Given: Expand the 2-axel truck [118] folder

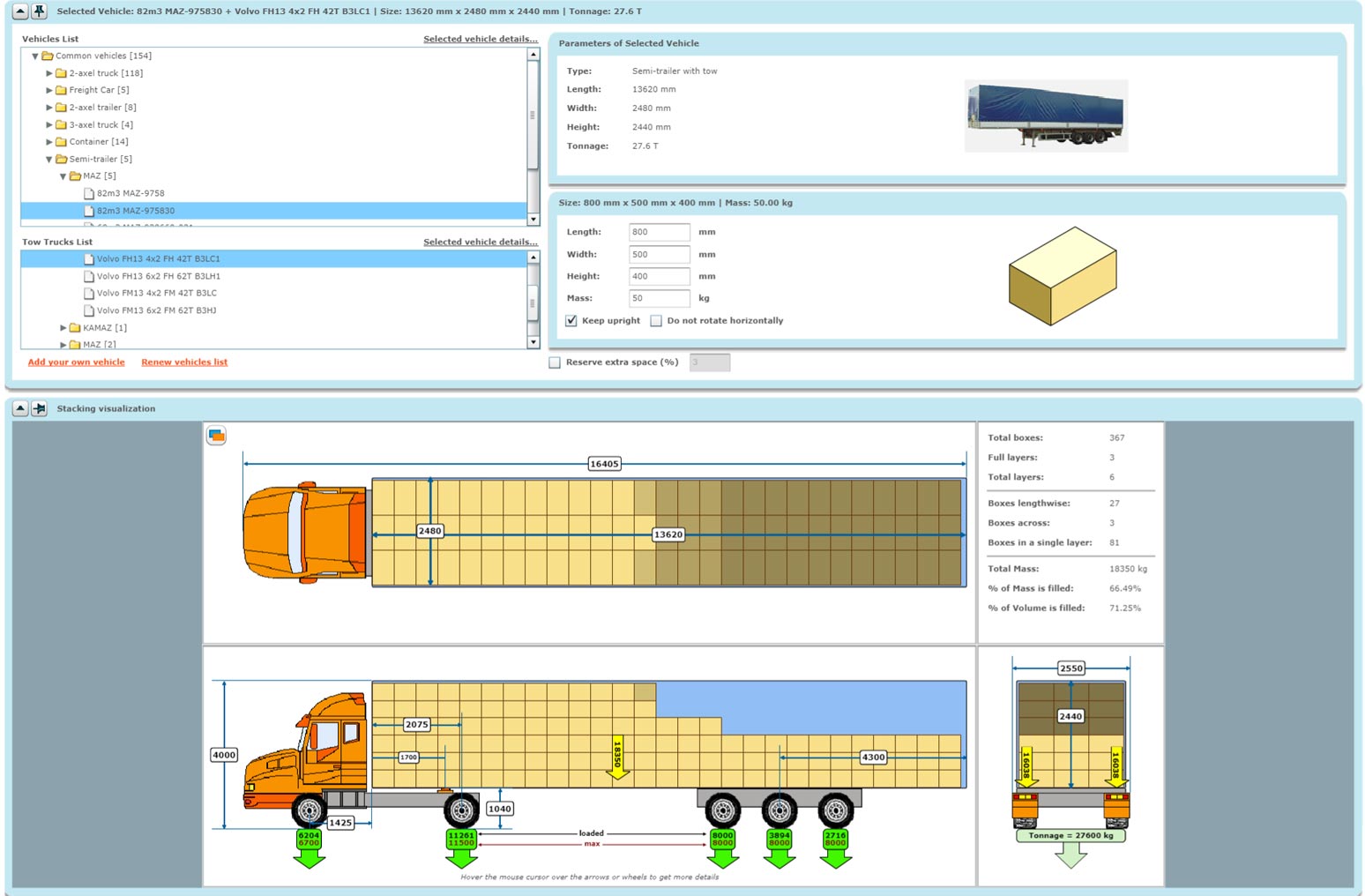Looking at the screenshot, I should [49, 73].
